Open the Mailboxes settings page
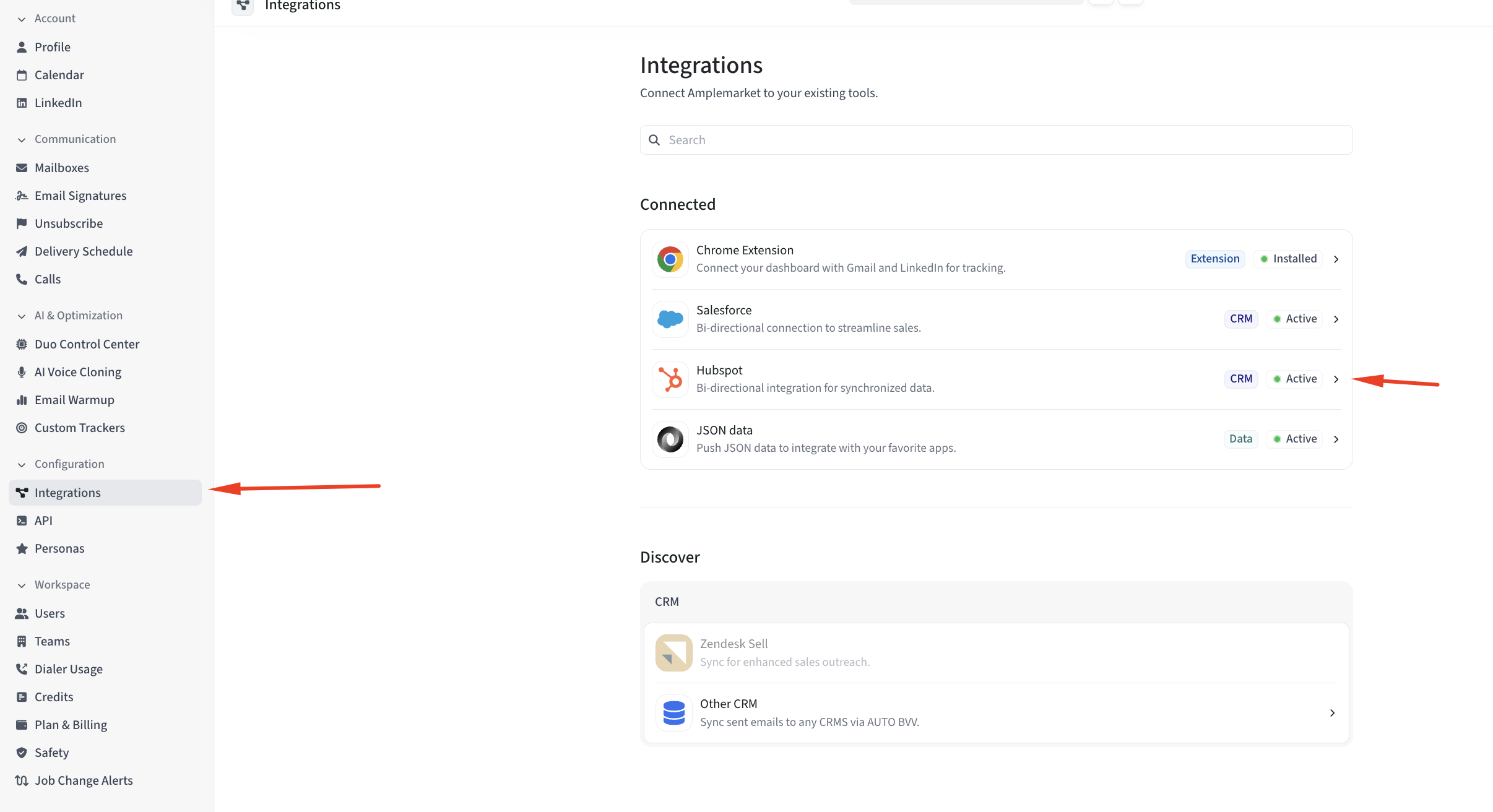The width and height of the screenshot is (1493, 812). coord(62,168)
